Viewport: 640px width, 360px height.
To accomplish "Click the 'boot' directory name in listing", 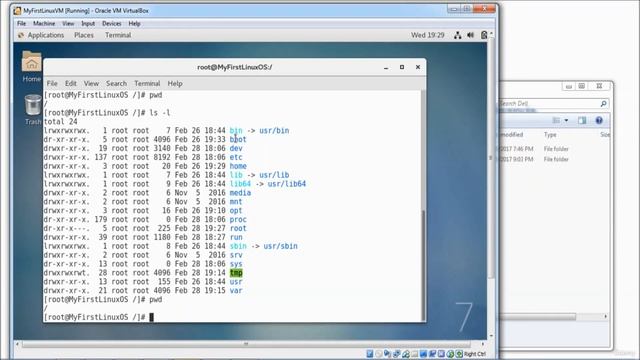I will tap(238, 140).
